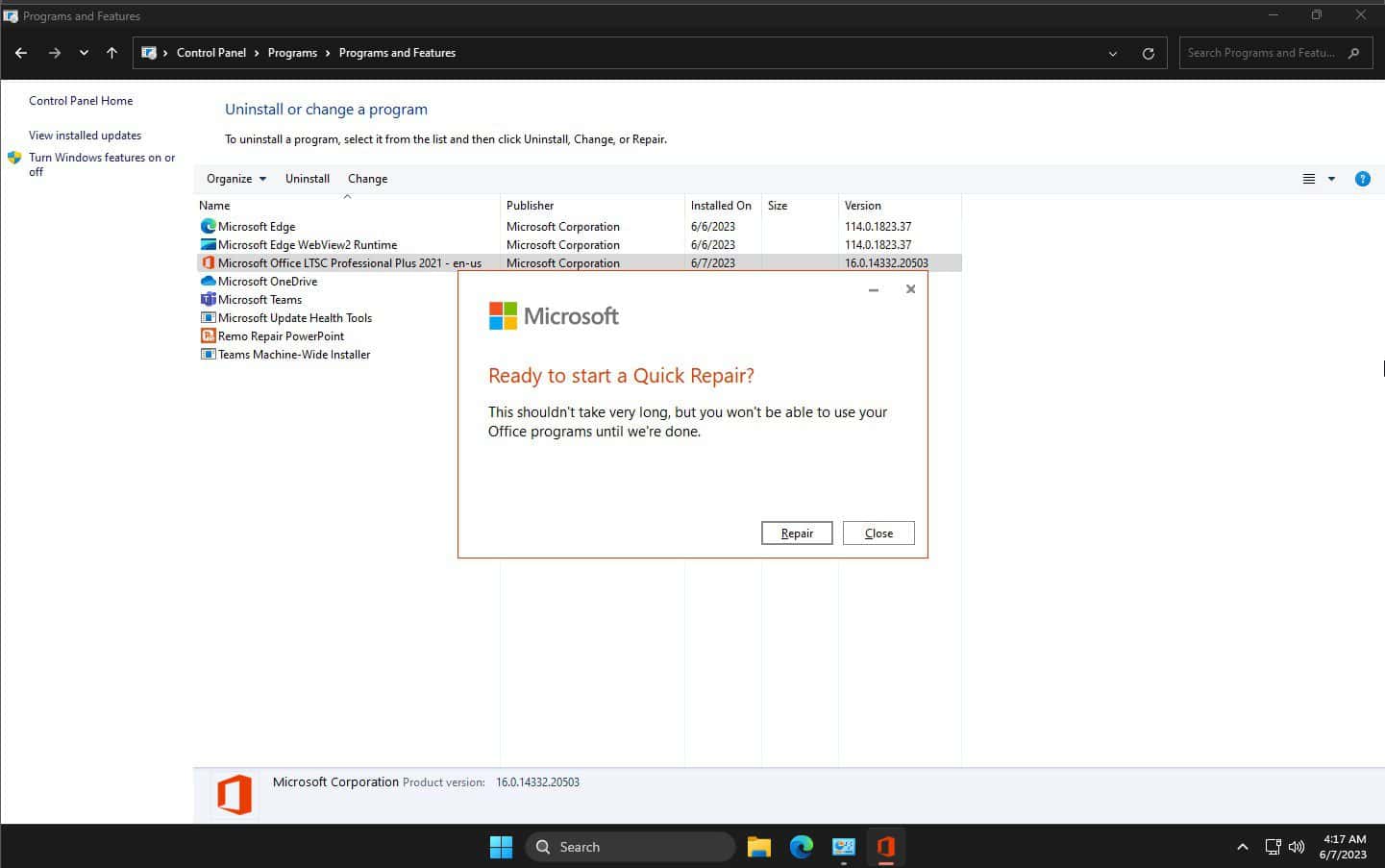Click the Microsoft Teams list icon
The image size is (1385, 868).
(208, 300)
